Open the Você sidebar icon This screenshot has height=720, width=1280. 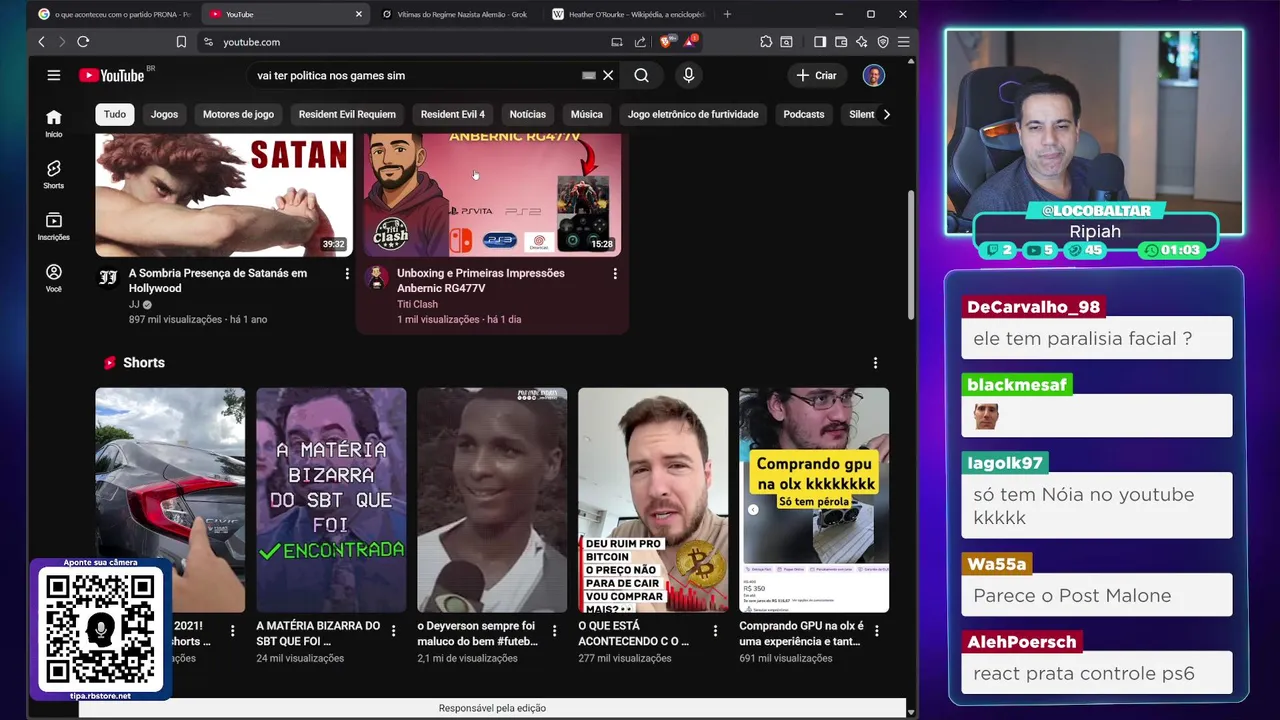[54, 278]
